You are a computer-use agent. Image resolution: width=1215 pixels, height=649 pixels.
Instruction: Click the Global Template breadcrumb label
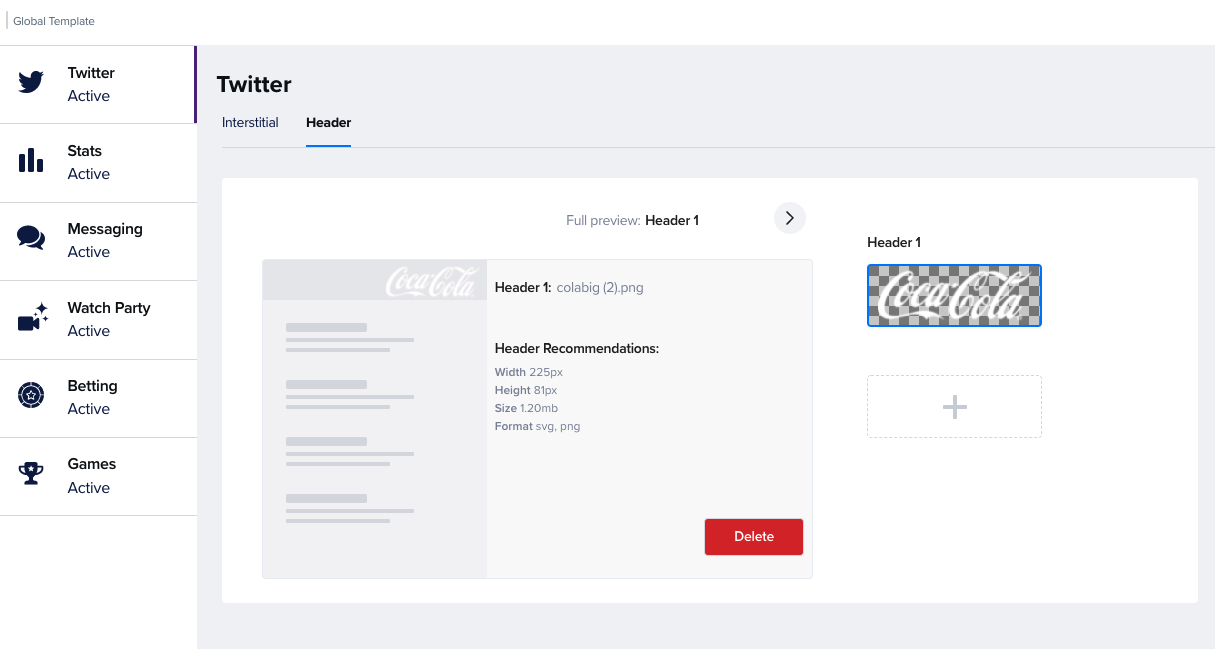coord(54,21)
